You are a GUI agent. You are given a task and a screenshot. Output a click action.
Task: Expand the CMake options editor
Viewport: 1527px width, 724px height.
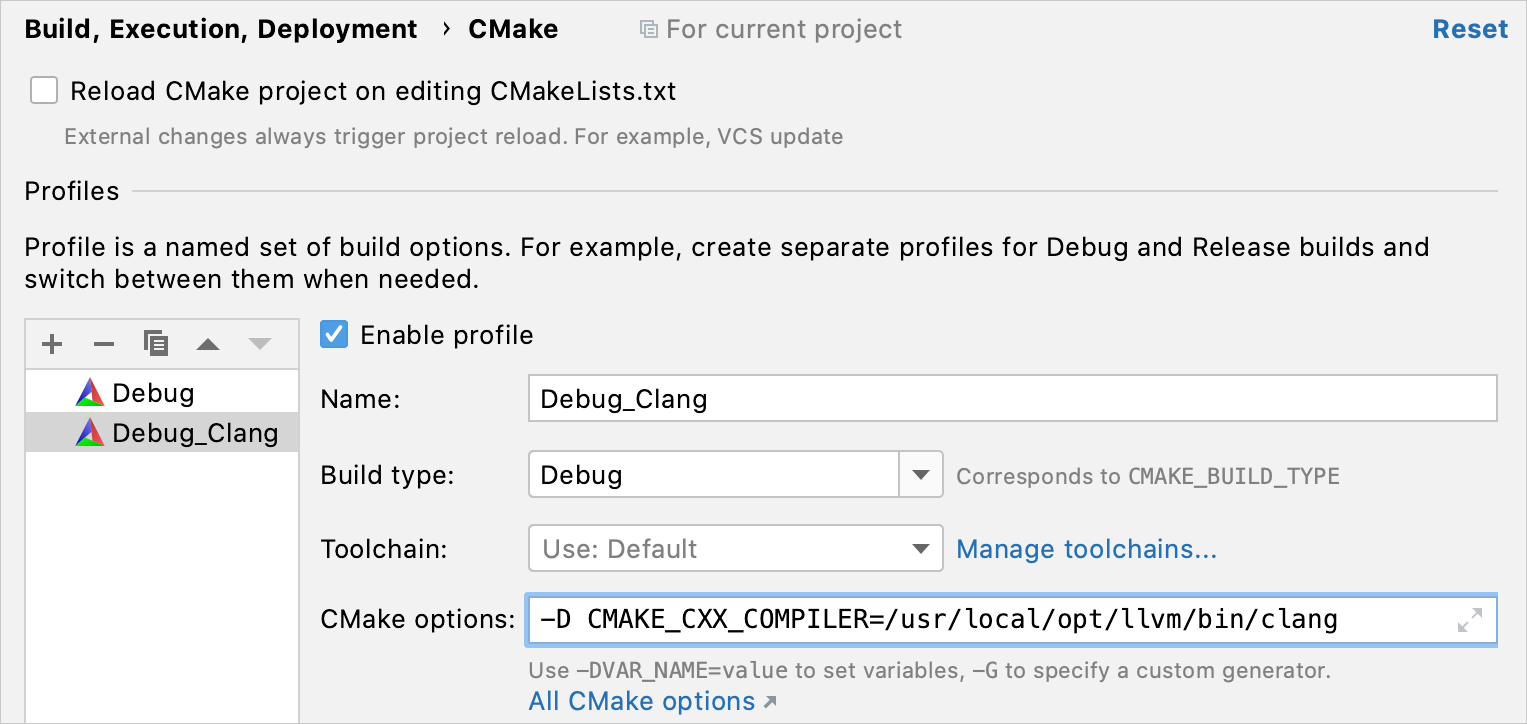[x=1468, y=620]
